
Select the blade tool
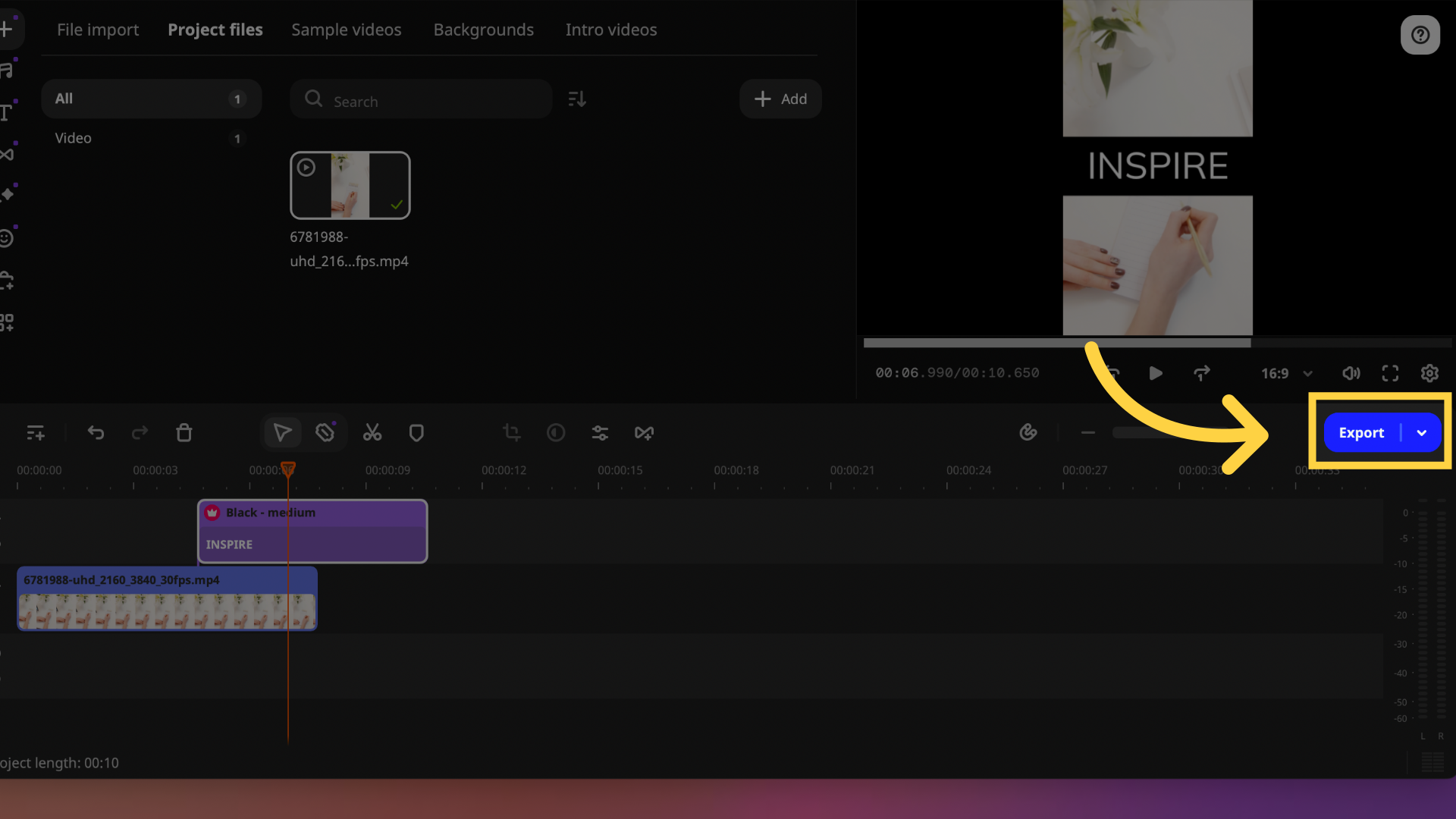coord(325,432)
